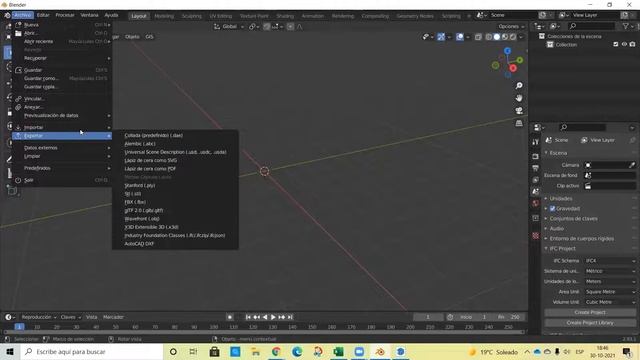
Task: Open the Output properties tab icon
Action: click(536, 168)
